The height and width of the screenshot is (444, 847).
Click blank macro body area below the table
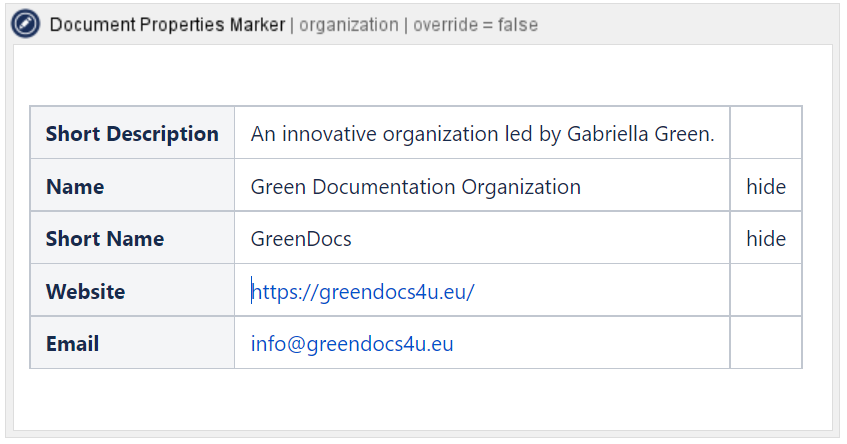tap(420, 400)
